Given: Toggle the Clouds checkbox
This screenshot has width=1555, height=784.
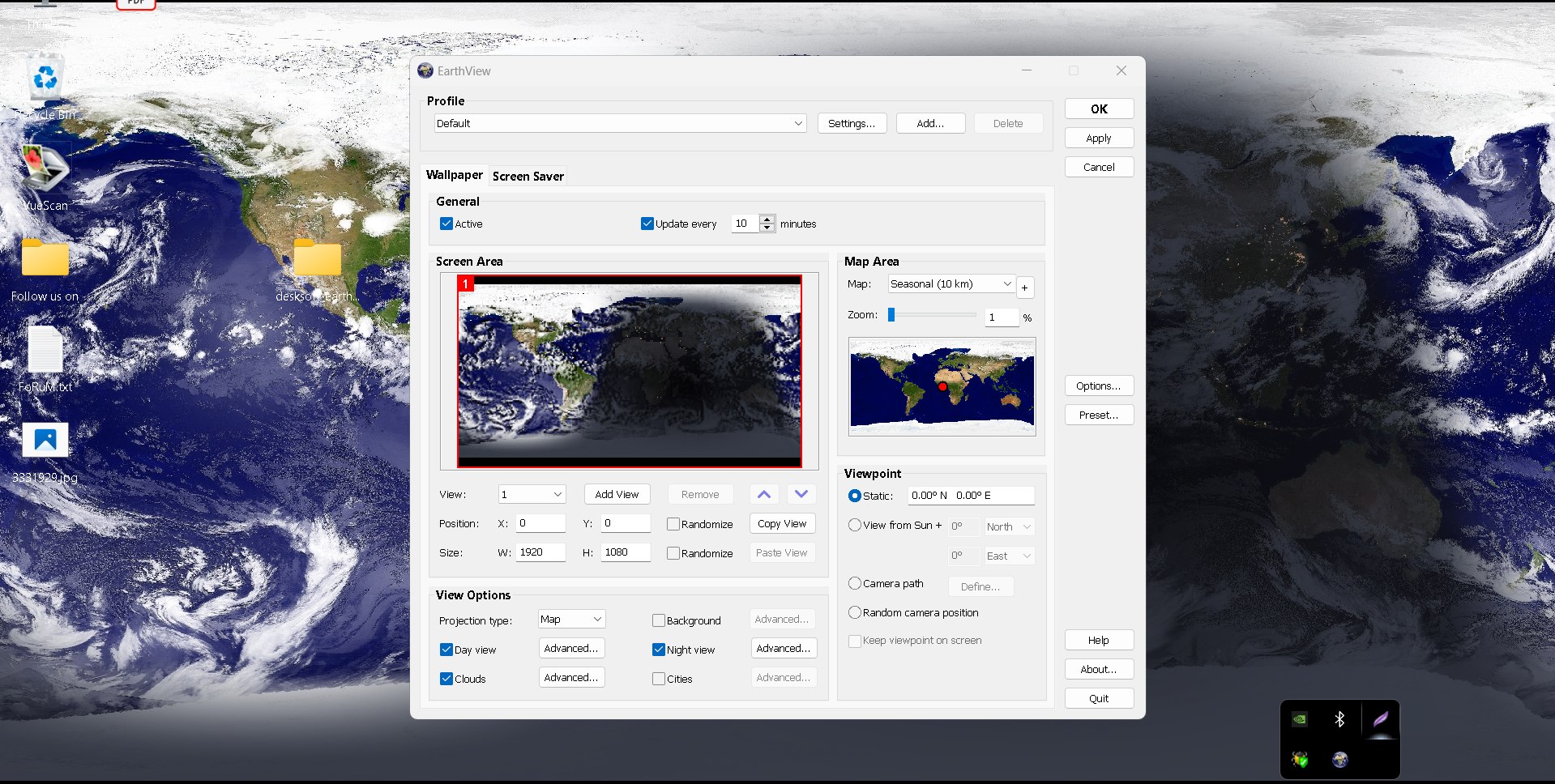Looking at the screenshot, I should tap(446, 679).
